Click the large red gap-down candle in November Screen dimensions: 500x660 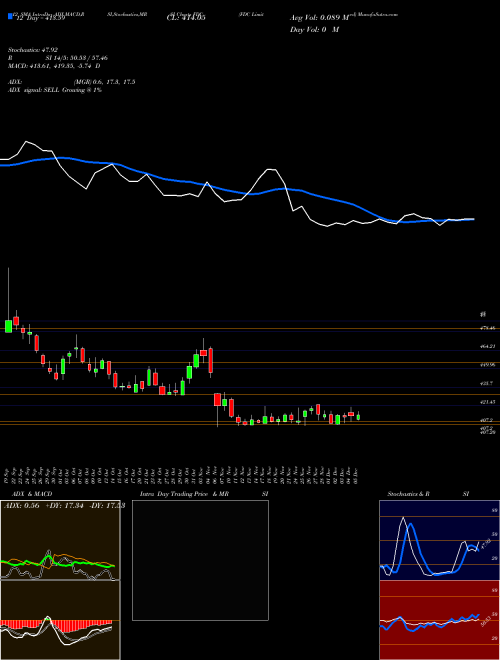pyautogui.click(x=217, y=399)
